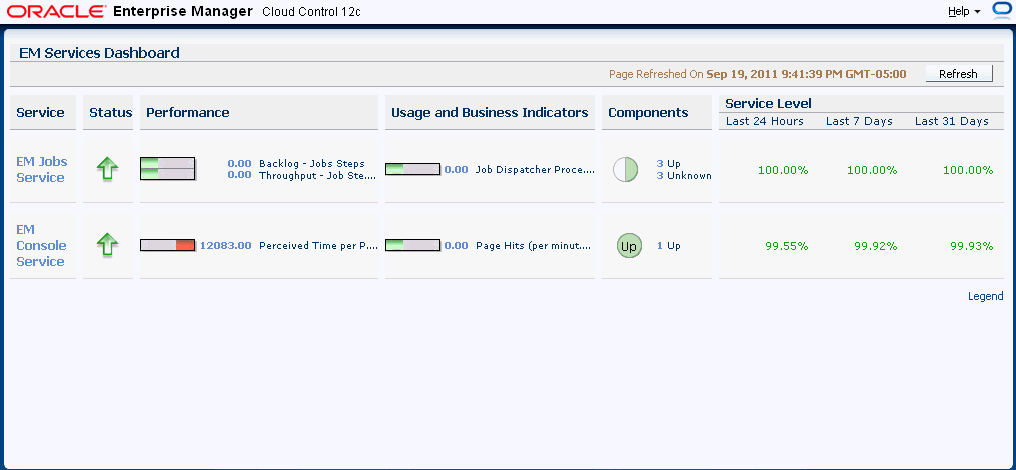Click the Status column header
The width and height of the screenshot is (1016, 470).
(x=110, y=112)
